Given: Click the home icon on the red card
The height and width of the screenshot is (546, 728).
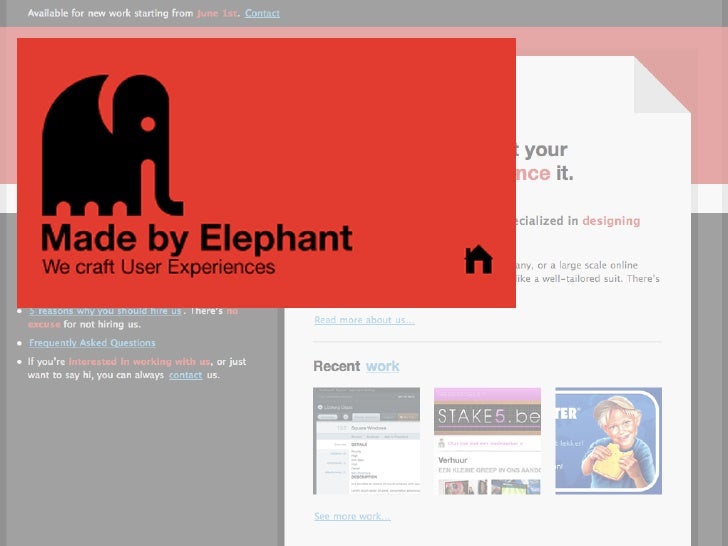Looking at the screenshot, I should (x=479, y=259).
